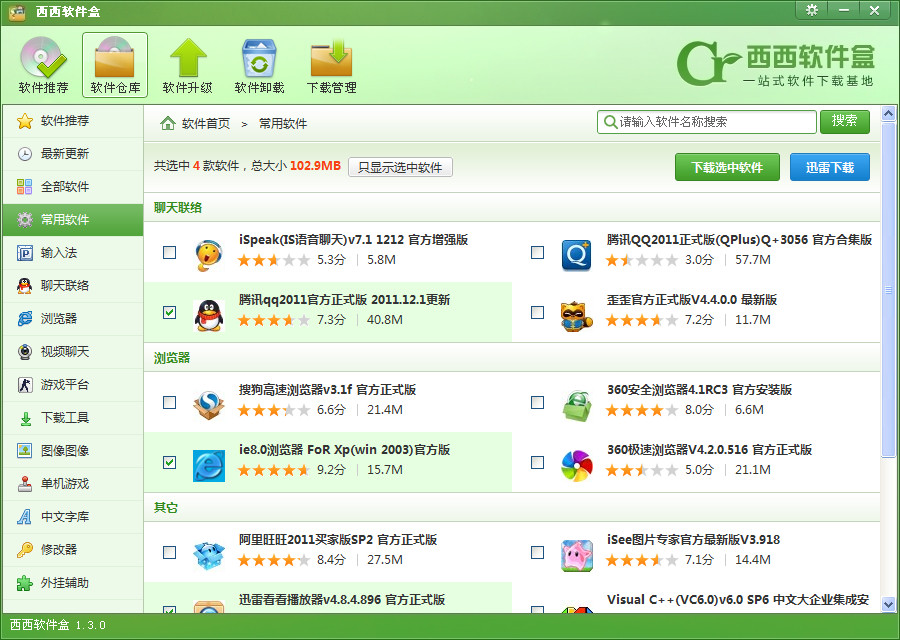Open 图像图像 category in sidebar
This screenshot has width=900, height=640.
coord(73,451)
